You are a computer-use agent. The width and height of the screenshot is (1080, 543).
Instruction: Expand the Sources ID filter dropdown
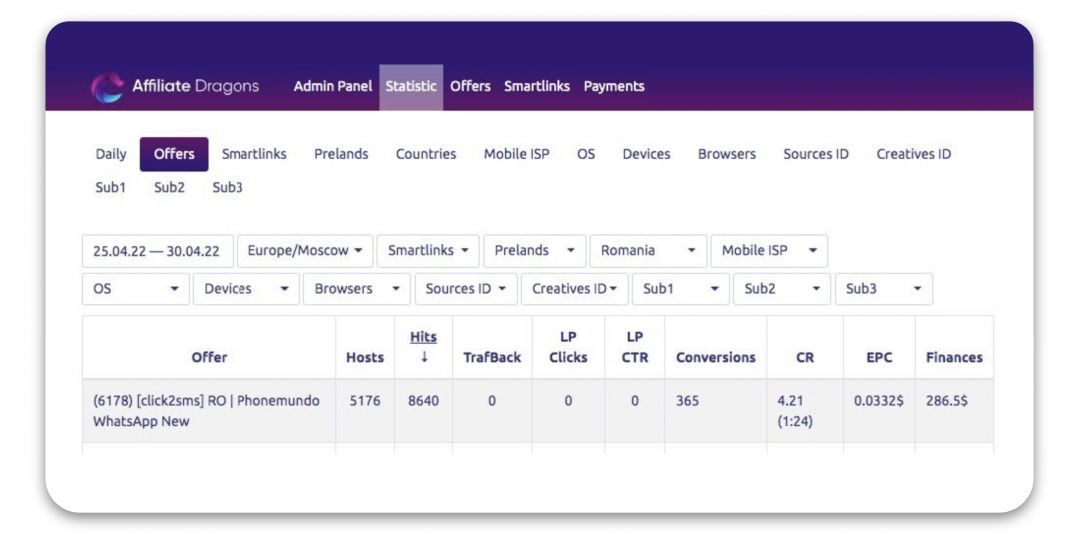pos(465,289)
